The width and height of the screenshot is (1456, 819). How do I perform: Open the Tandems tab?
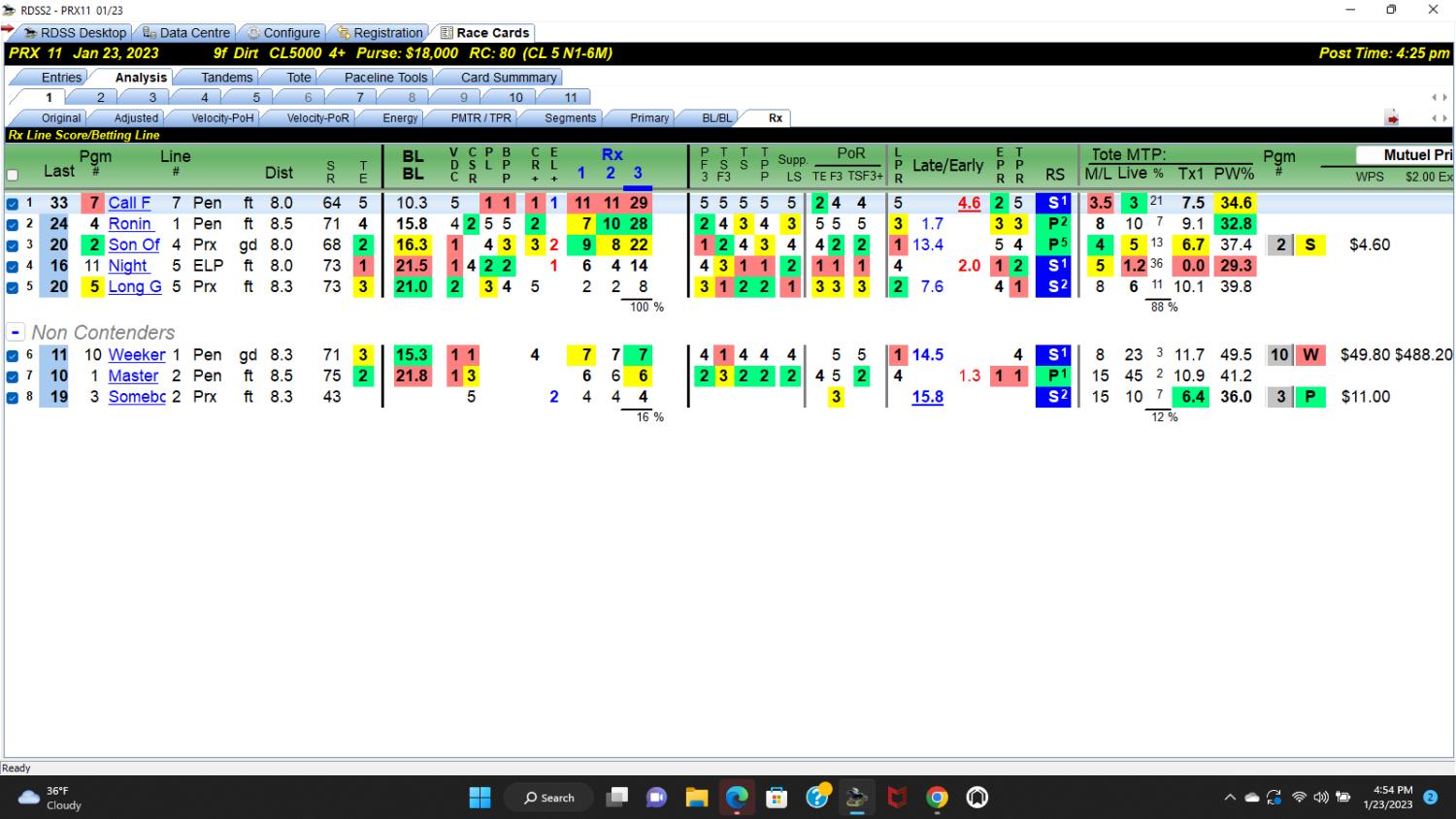226,77
